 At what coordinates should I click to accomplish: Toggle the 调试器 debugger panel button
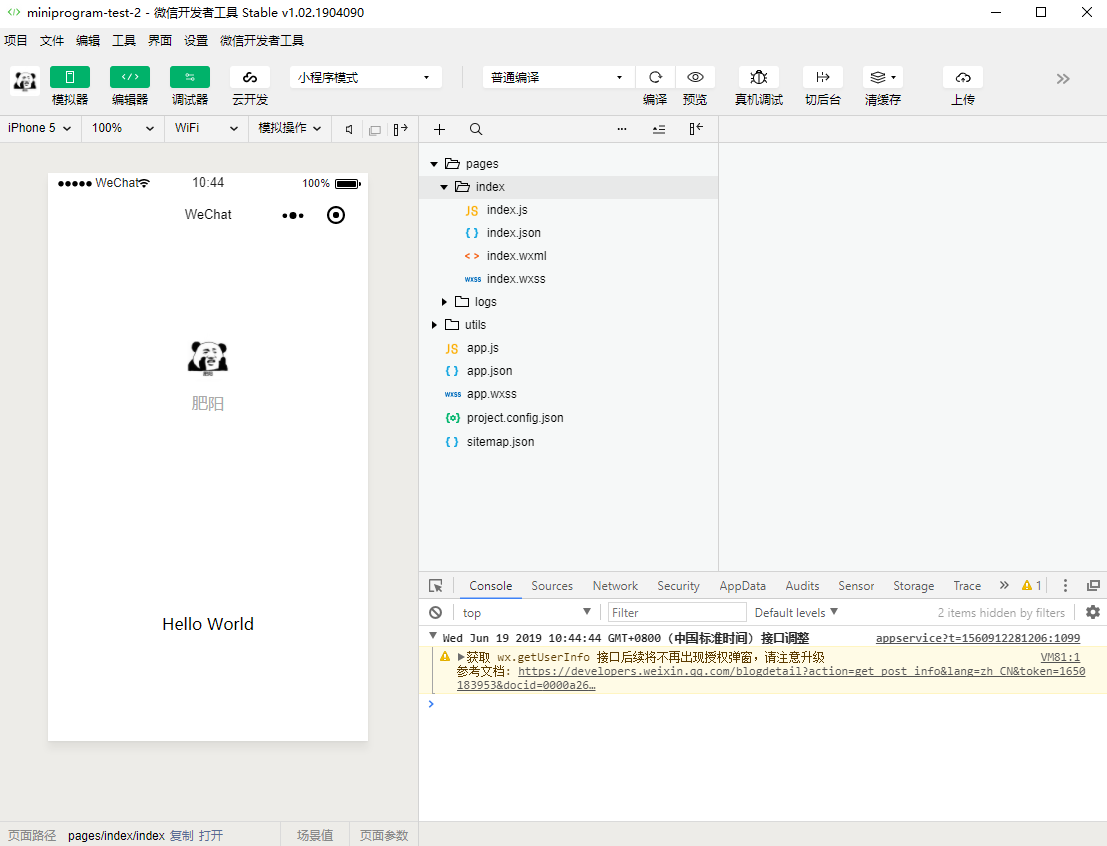tap(190, 77)
